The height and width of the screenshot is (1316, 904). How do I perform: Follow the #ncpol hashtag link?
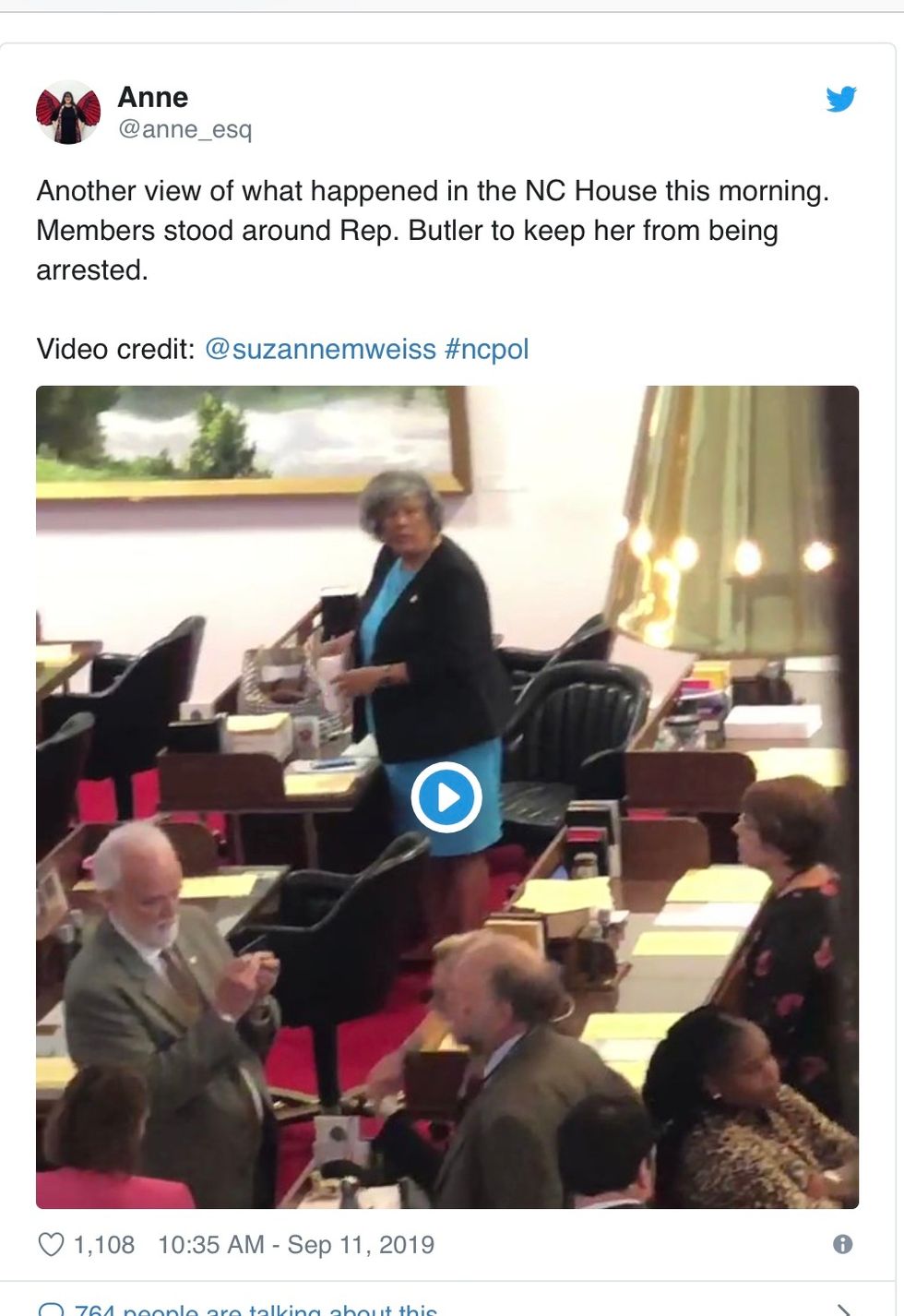pos(487,349)
